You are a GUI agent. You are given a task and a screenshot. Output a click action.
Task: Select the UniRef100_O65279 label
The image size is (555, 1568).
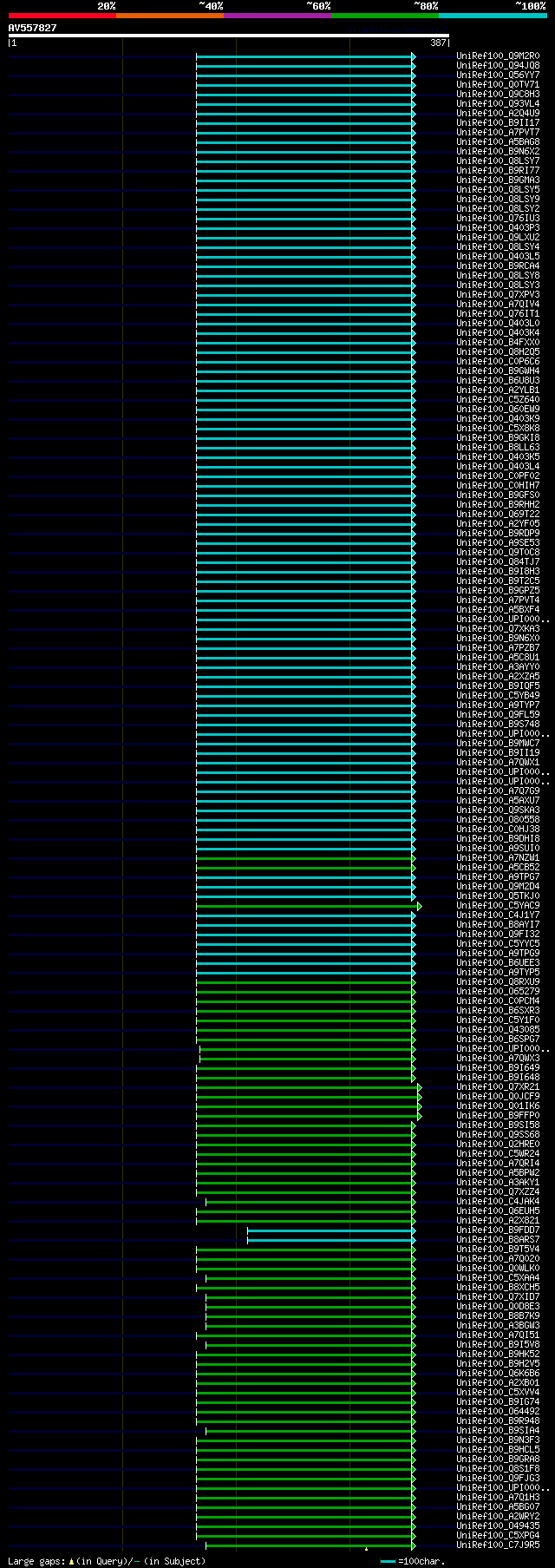point(498,992)
